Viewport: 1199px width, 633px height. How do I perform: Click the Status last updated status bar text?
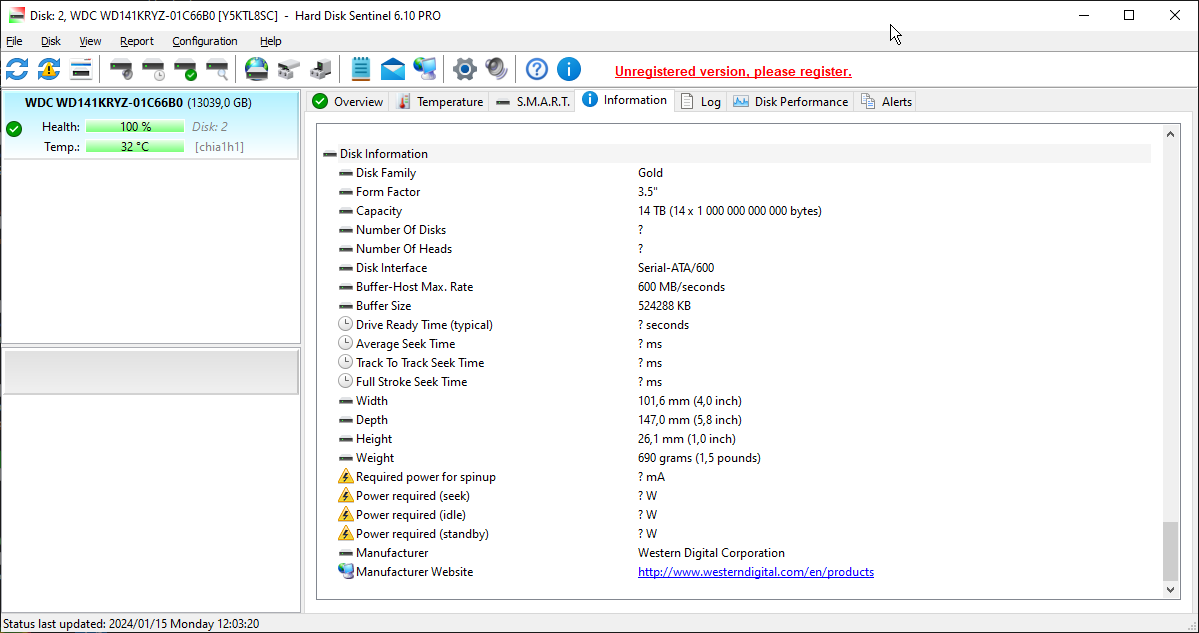pos(131,624)
